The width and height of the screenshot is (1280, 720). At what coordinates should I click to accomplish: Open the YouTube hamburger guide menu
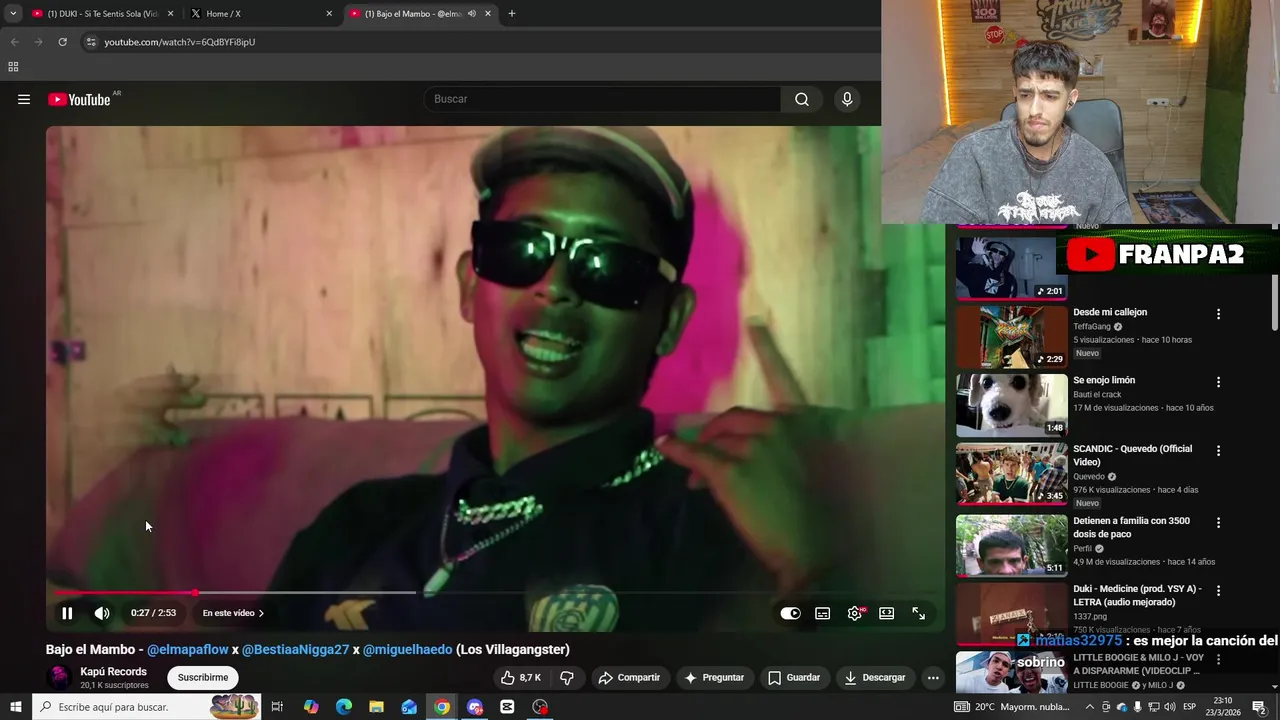24,99
